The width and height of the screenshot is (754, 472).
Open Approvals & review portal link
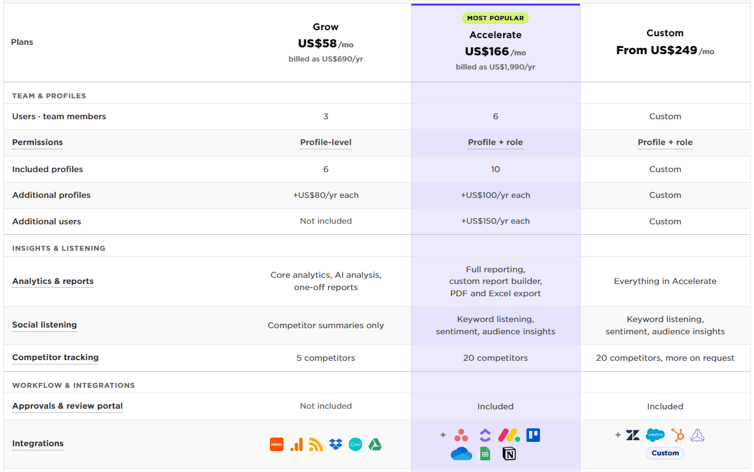coord(67,406)
